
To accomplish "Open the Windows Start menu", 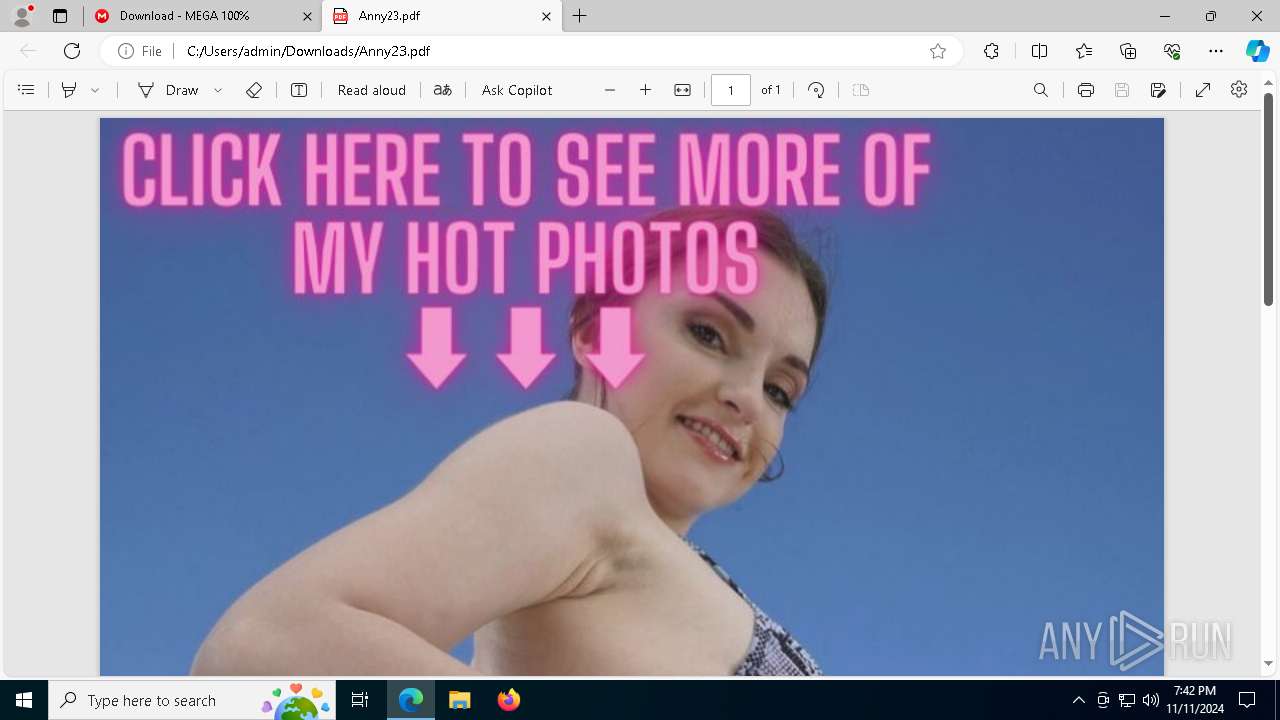I will (24, 700).
